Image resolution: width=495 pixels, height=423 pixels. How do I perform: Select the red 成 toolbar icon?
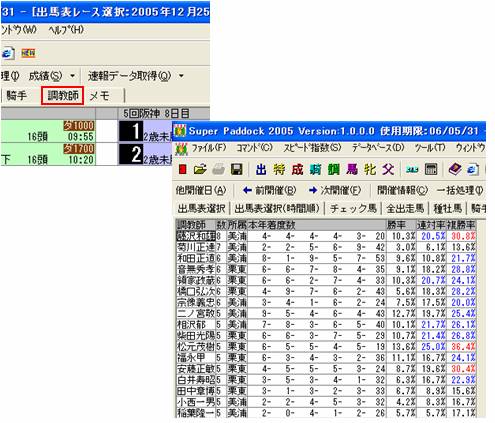pos(297,169)
